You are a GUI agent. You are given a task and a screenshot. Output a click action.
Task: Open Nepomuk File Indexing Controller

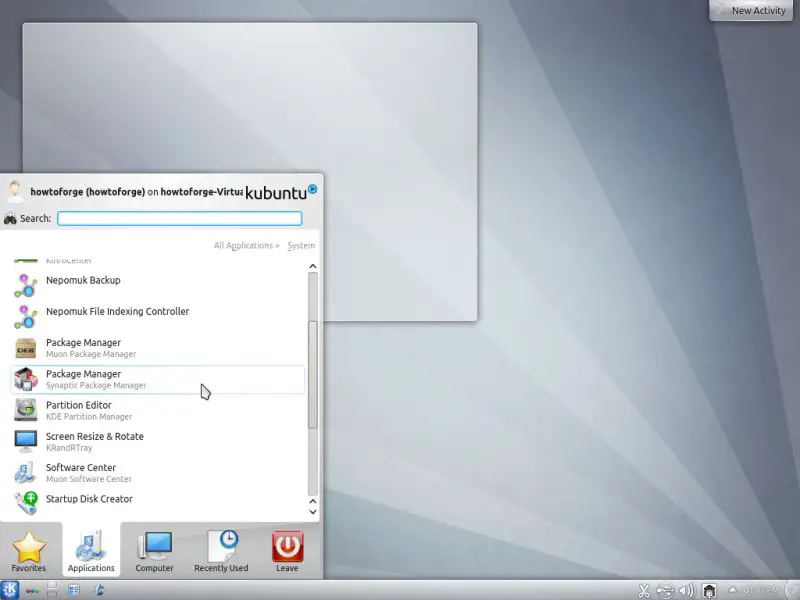(158, 316)
